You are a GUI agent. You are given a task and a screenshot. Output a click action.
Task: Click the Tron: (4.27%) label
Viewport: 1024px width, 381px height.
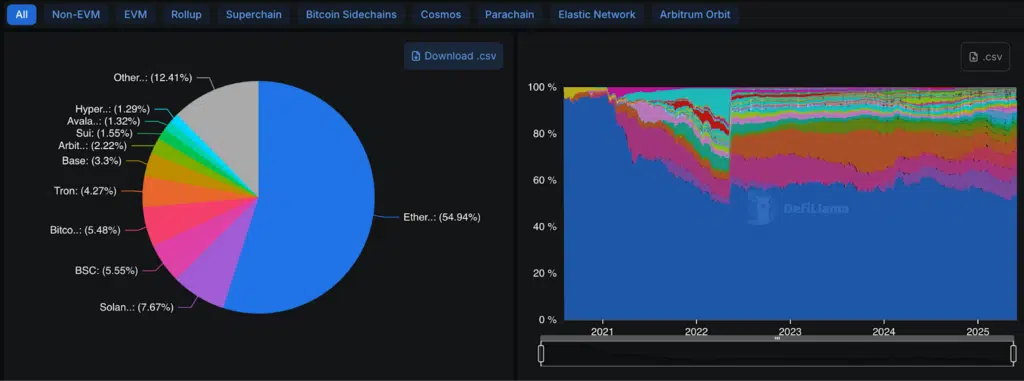86,191
